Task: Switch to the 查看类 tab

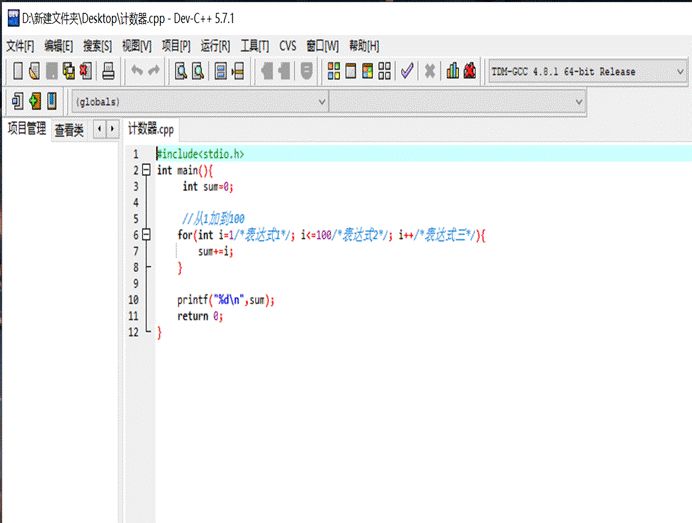Action: point(70,130)
